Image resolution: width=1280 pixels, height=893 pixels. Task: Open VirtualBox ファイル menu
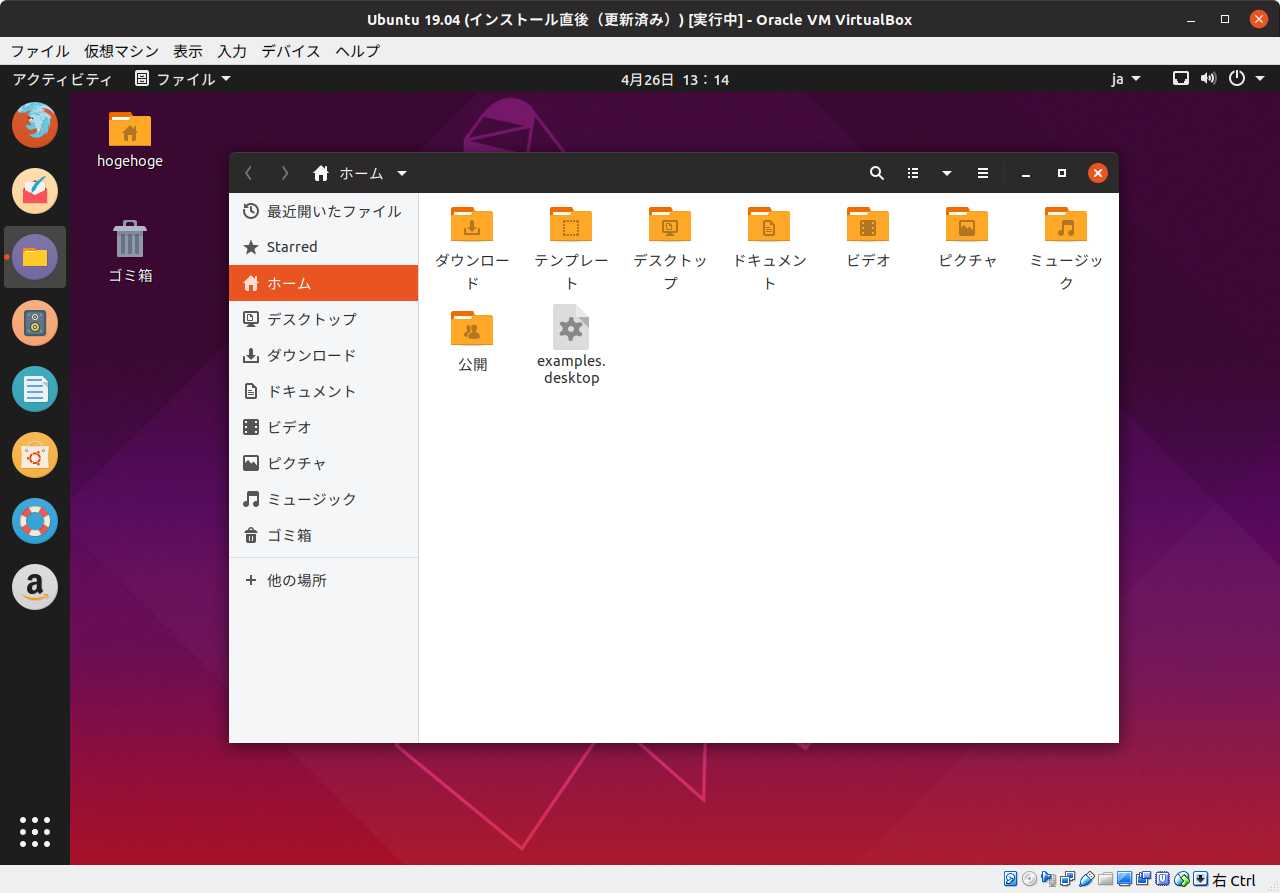40,51
